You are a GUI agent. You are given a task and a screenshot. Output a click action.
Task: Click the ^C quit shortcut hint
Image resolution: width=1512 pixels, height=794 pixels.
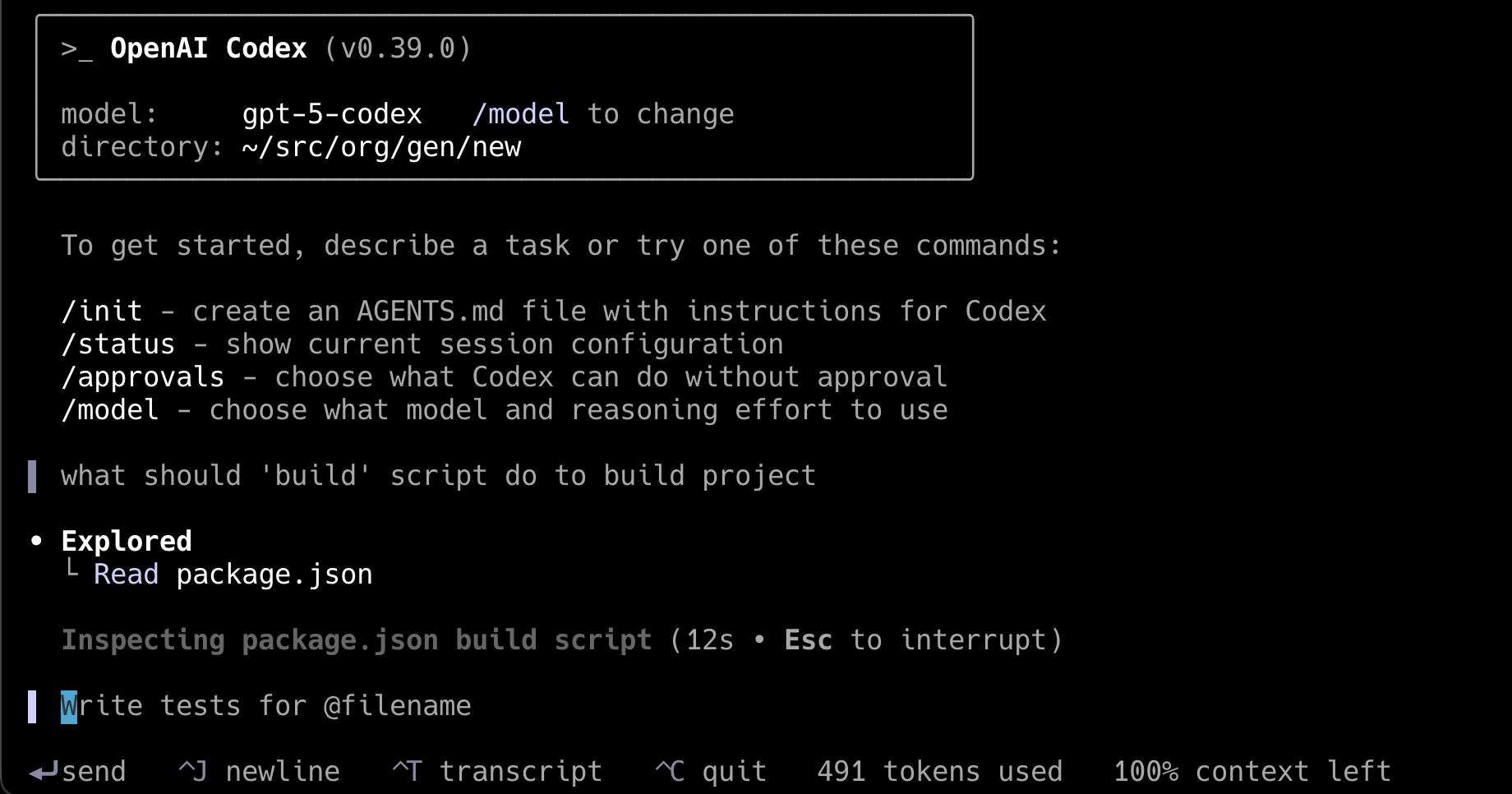[710, 772]
